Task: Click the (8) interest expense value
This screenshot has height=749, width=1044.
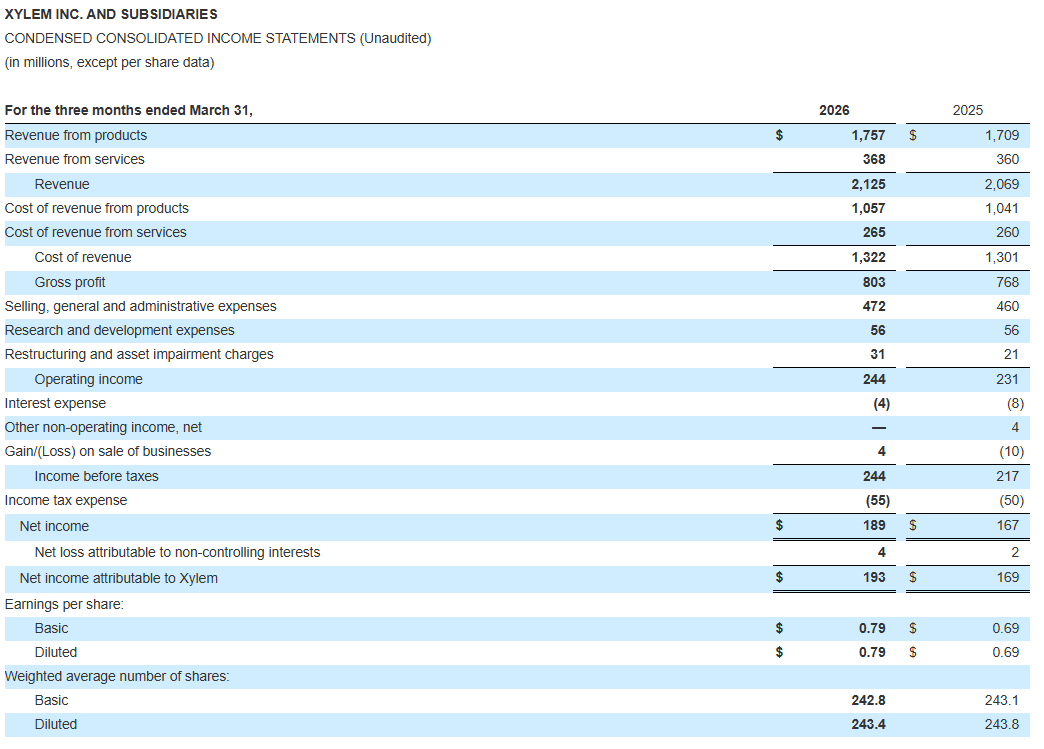Action: pyautogui.click(x=1015, y=403)
